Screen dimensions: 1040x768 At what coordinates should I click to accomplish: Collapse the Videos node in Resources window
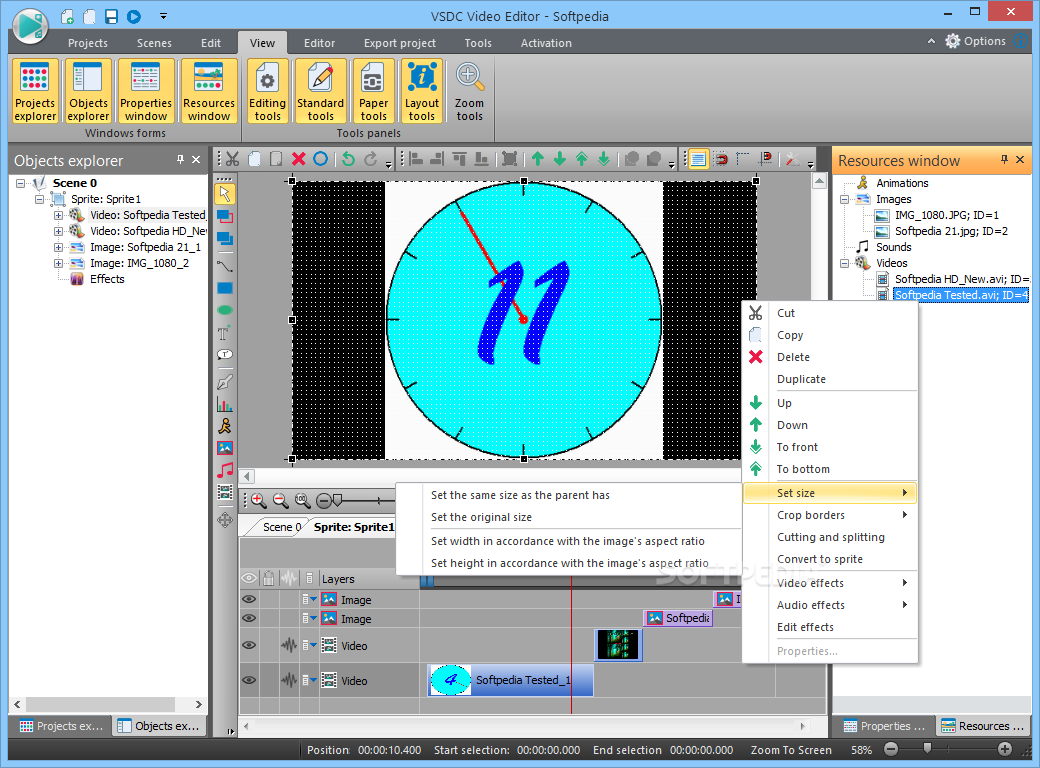coord(844,263)
